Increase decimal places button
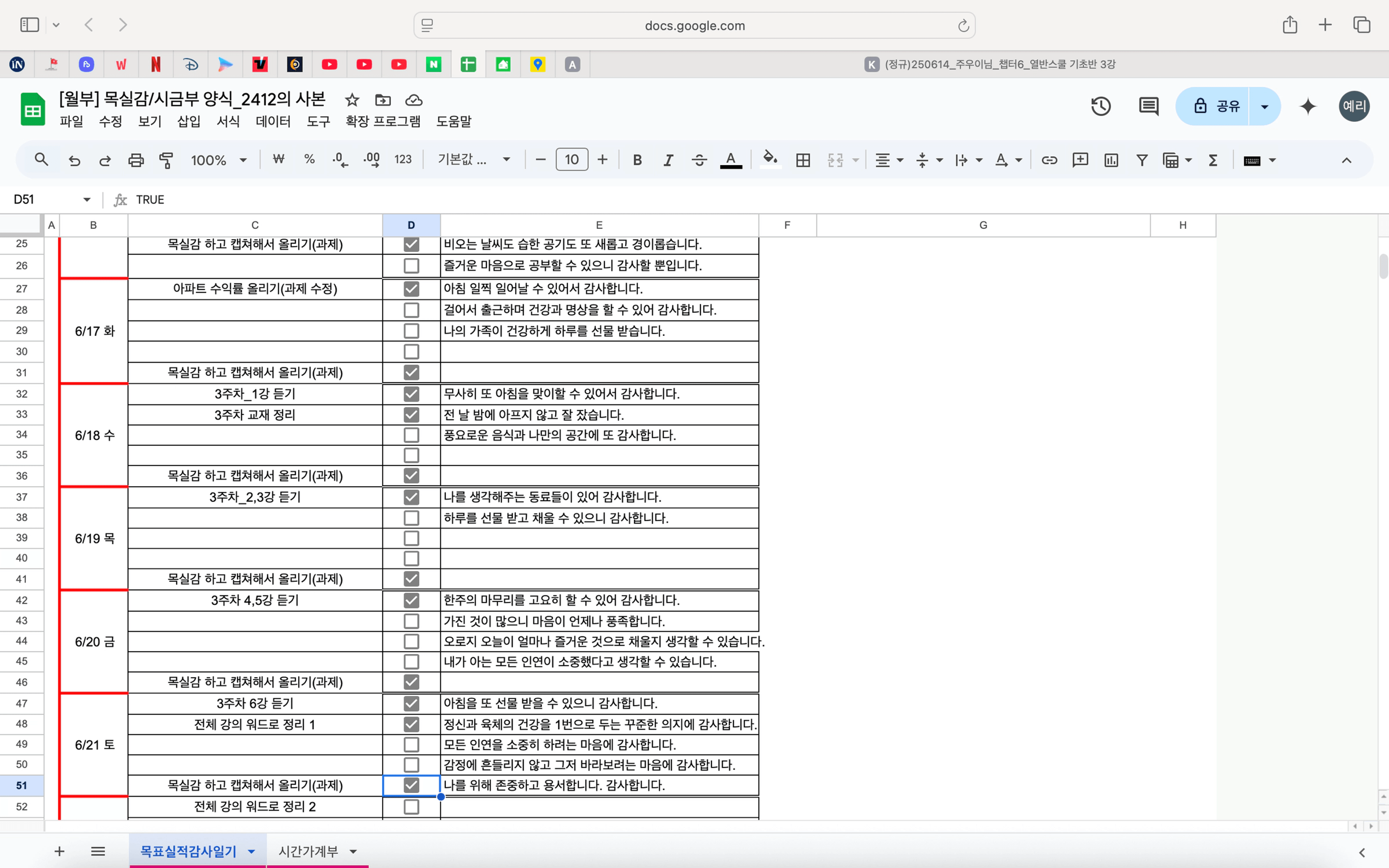Screen dimensions: 1389x868 click(372, 159)
